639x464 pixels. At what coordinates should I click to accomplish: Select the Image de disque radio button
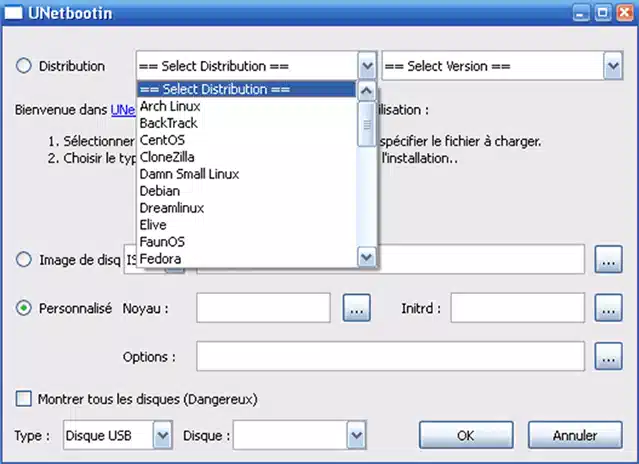(x=24, y=259)
